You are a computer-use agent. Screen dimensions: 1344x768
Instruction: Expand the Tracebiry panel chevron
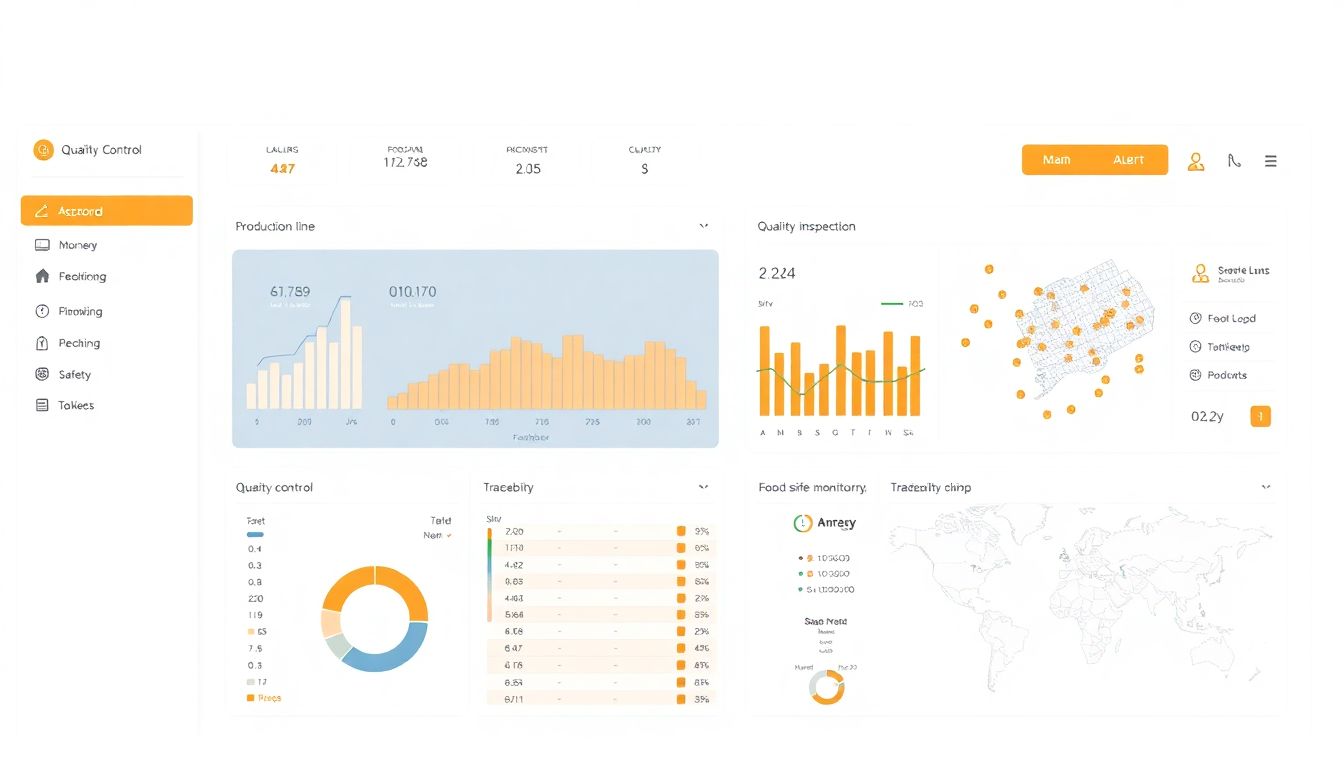(703, 487)
